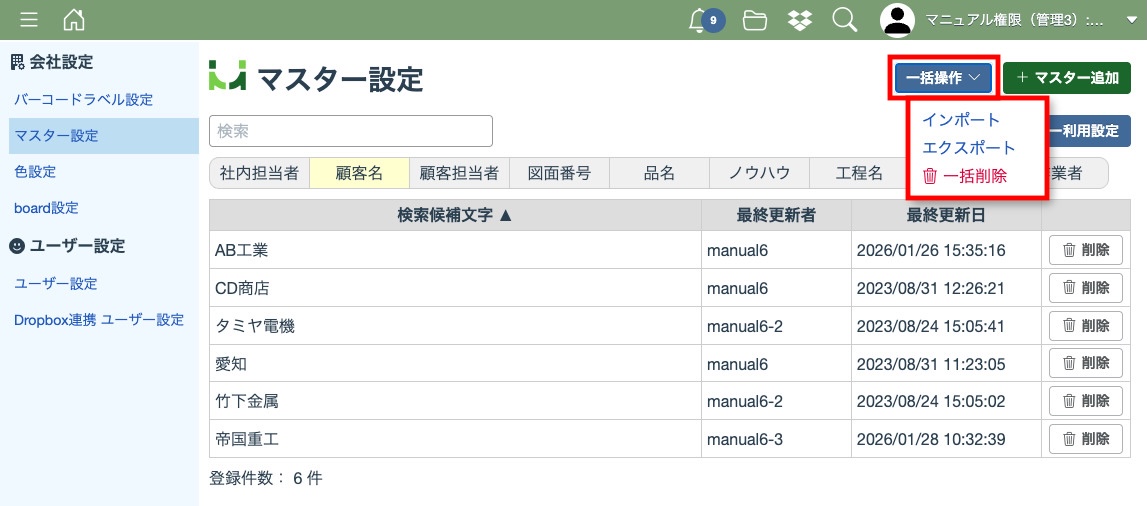Switch to the 図面番号 tab
1147x506 pixels.
click(x=559, y=173)
